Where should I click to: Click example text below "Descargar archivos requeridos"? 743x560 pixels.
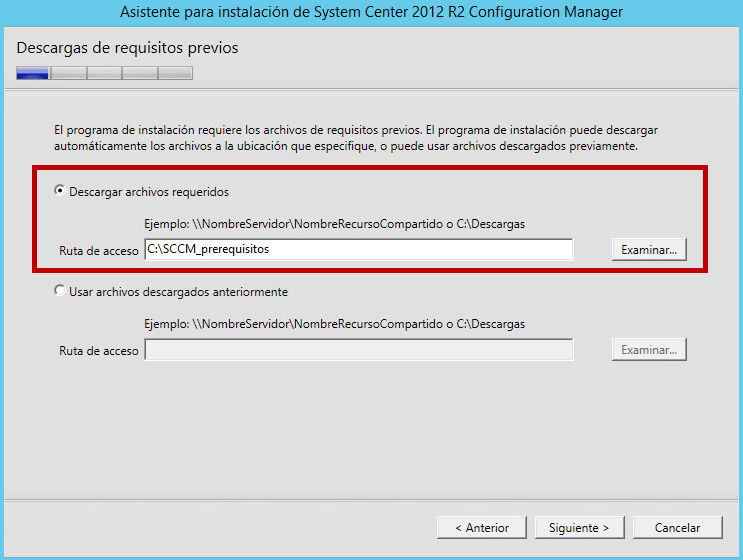point(334,224)
